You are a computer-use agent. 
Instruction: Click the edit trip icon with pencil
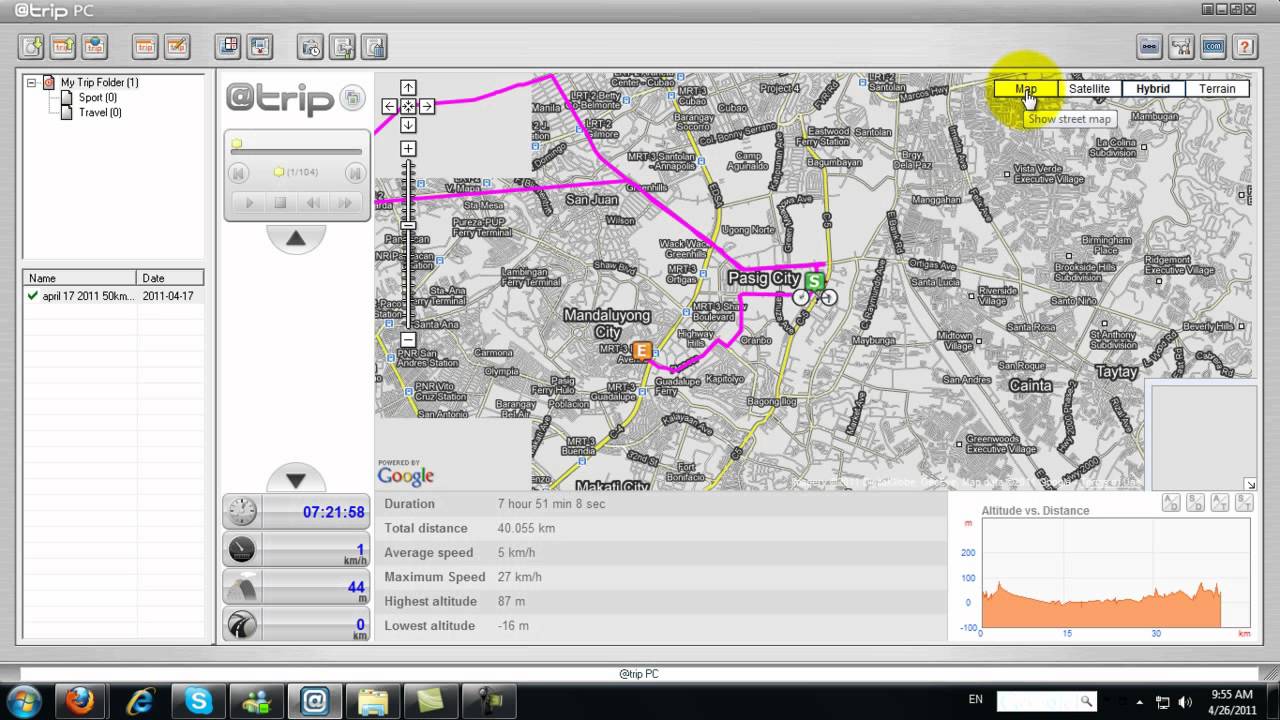pyautogui.click(x=176, y=46)
